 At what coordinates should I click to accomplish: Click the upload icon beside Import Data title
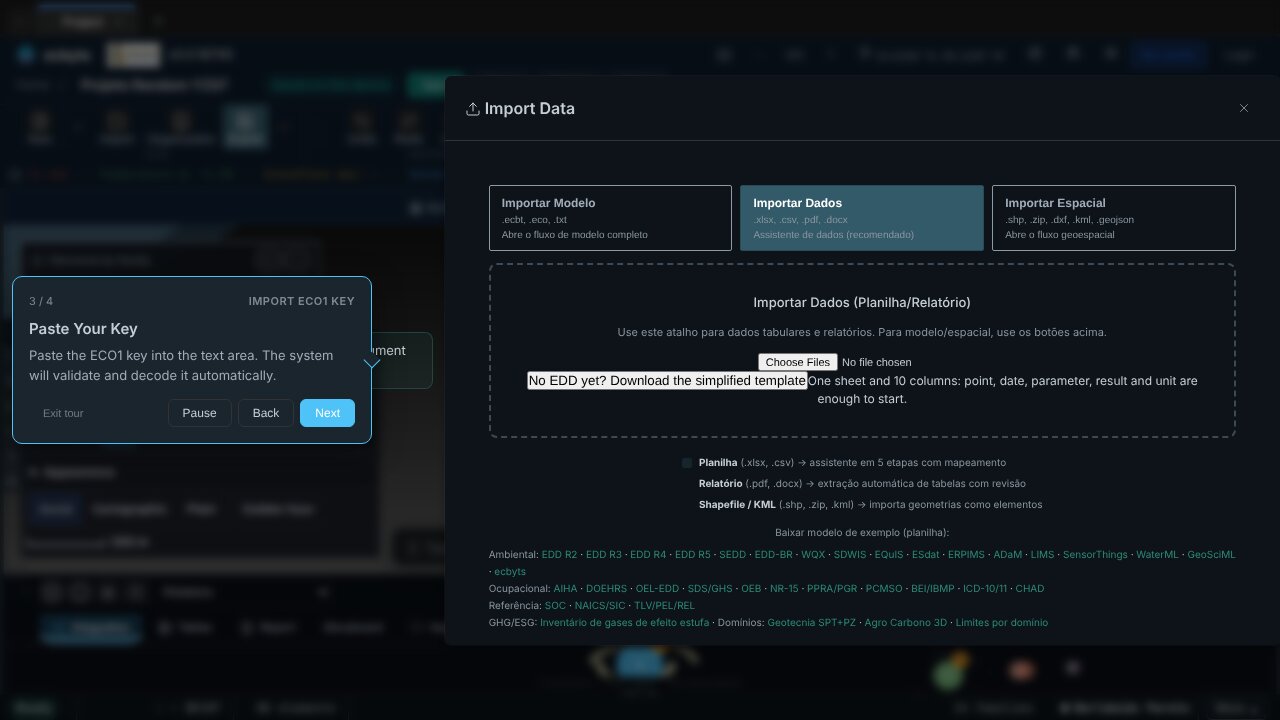[473, 109]
